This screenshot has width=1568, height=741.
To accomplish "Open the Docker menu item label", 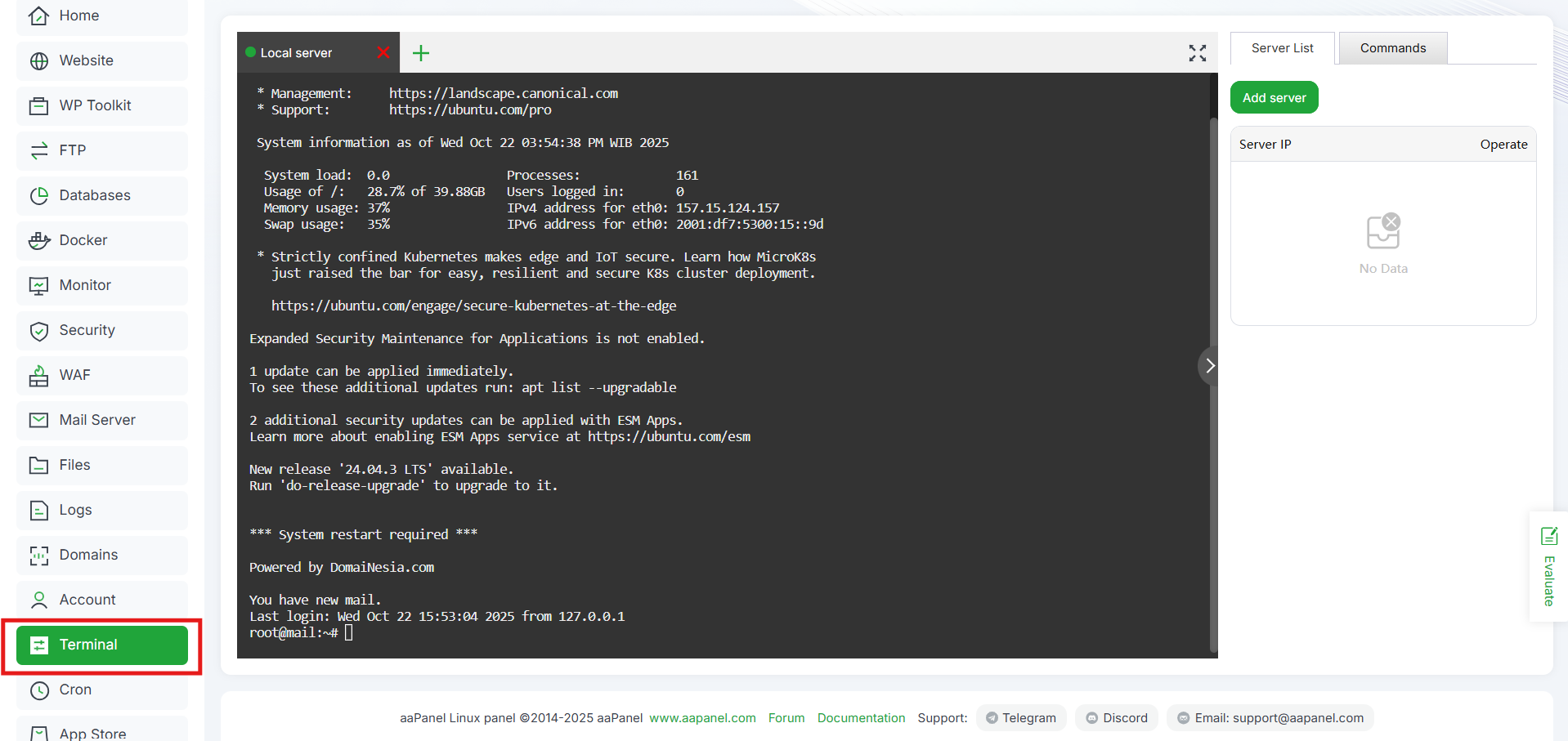I will coord(83,240).
